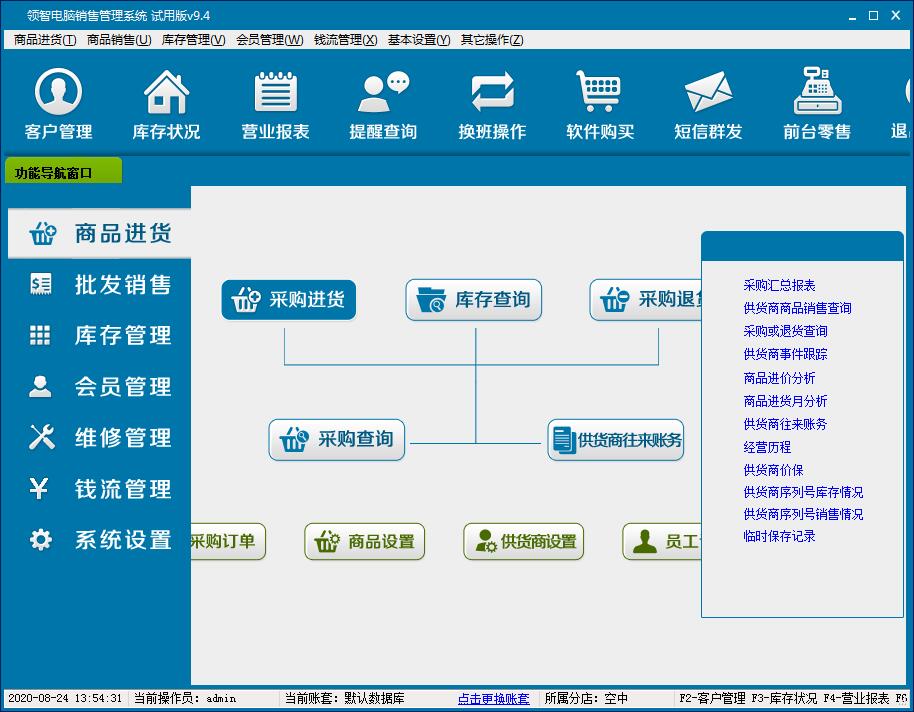The height and width of the screenshot is (712, 914).
Task: Open the 供货商事件跟踪 link
Action: (x=785, y=354)
